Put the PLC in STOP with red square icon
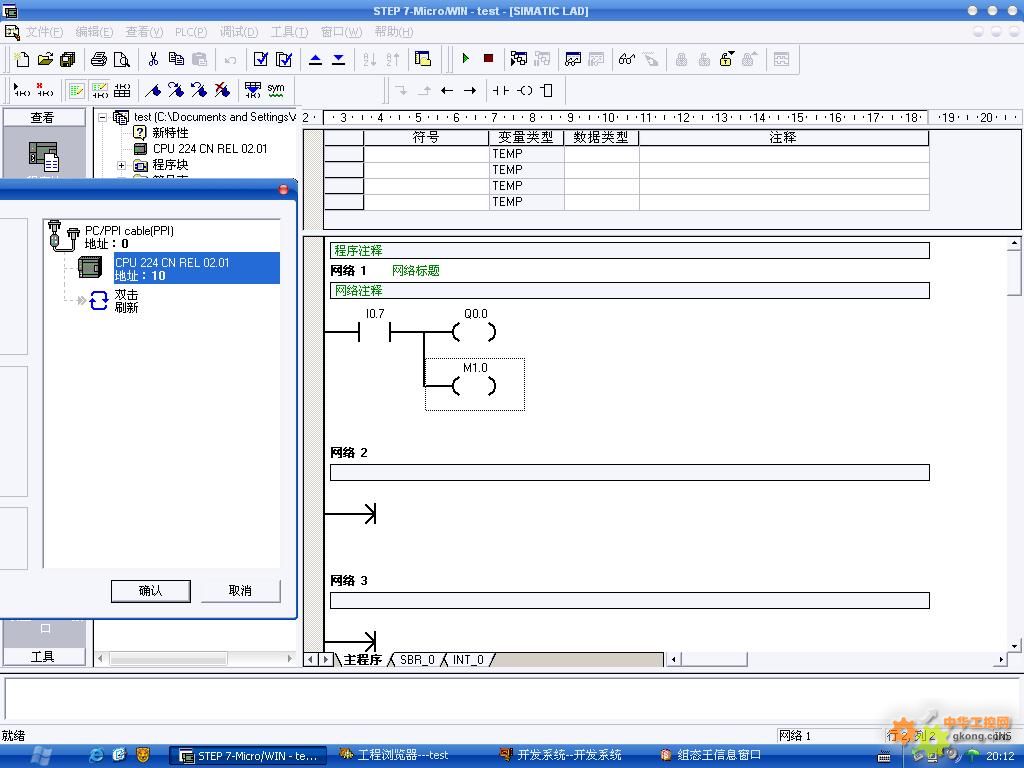The image size is (1024, 768). point(488,59)
